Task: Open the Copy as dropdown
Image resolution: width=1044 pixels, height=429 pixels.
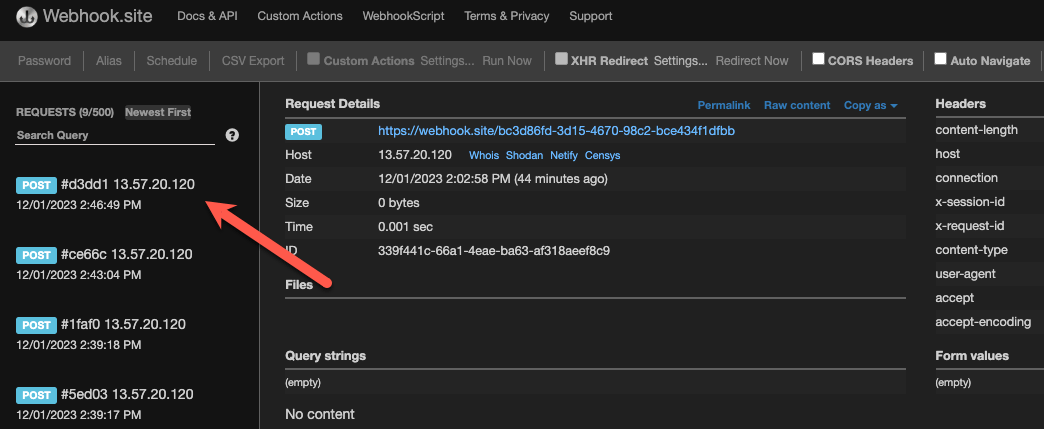Action: pos(870,105)
